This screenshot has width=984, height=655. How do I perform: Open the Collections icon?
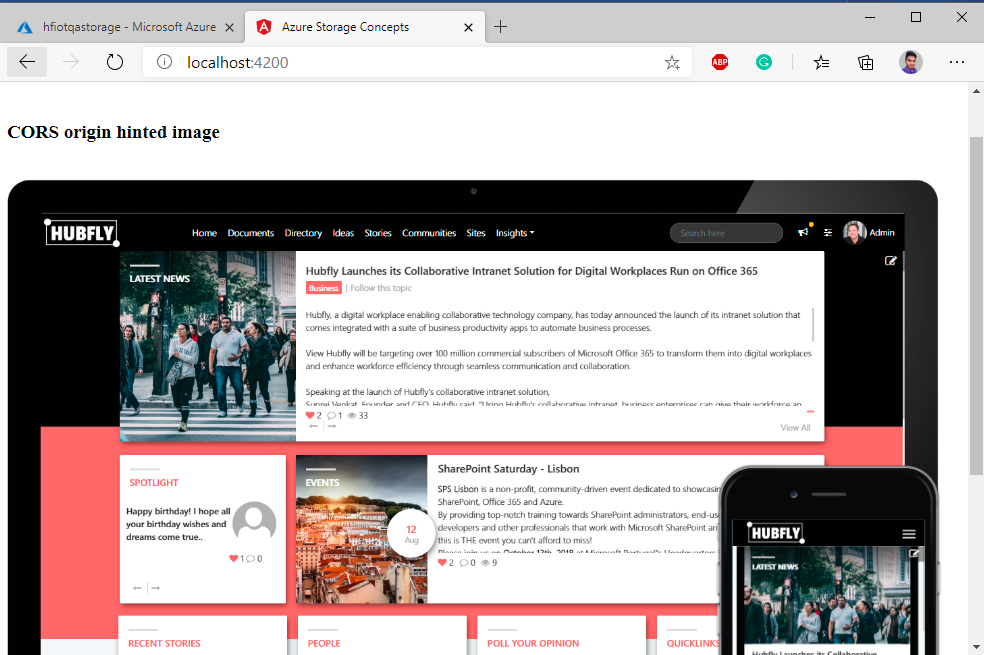coord(865,62)
